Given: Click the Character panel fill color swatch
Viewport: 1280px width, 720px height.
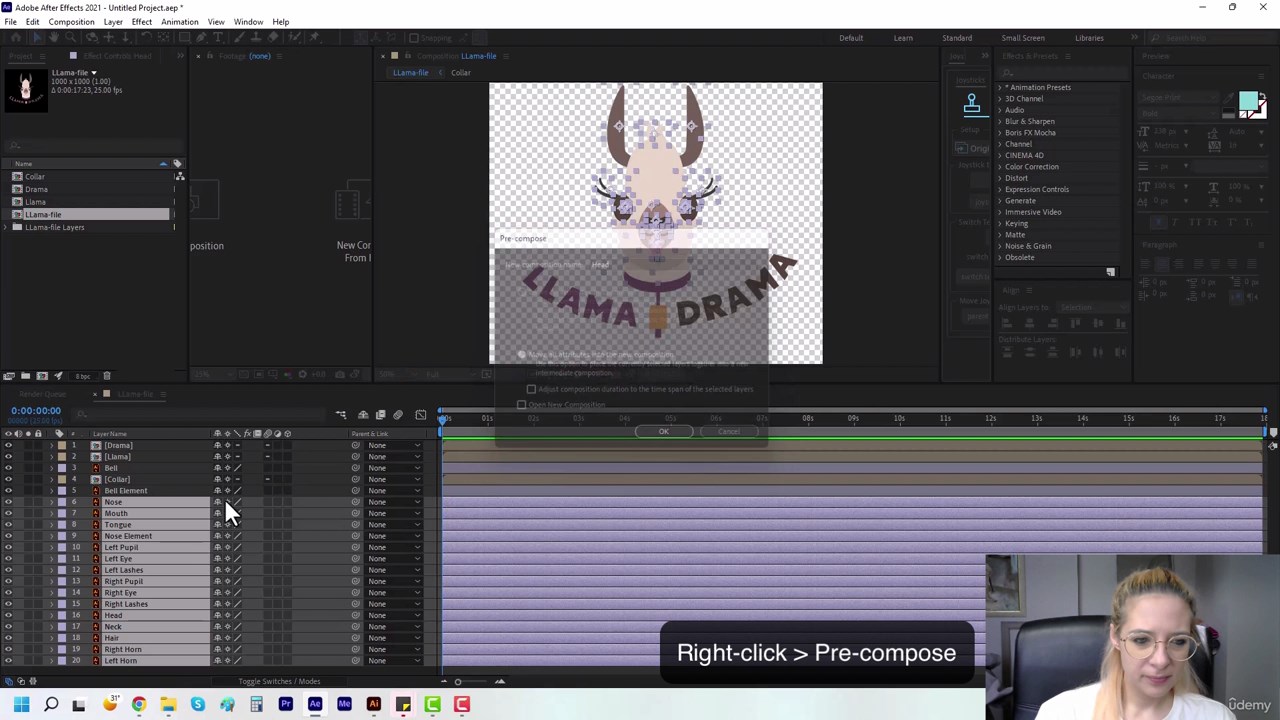Looking at the screenshot, I should 1247,101.
